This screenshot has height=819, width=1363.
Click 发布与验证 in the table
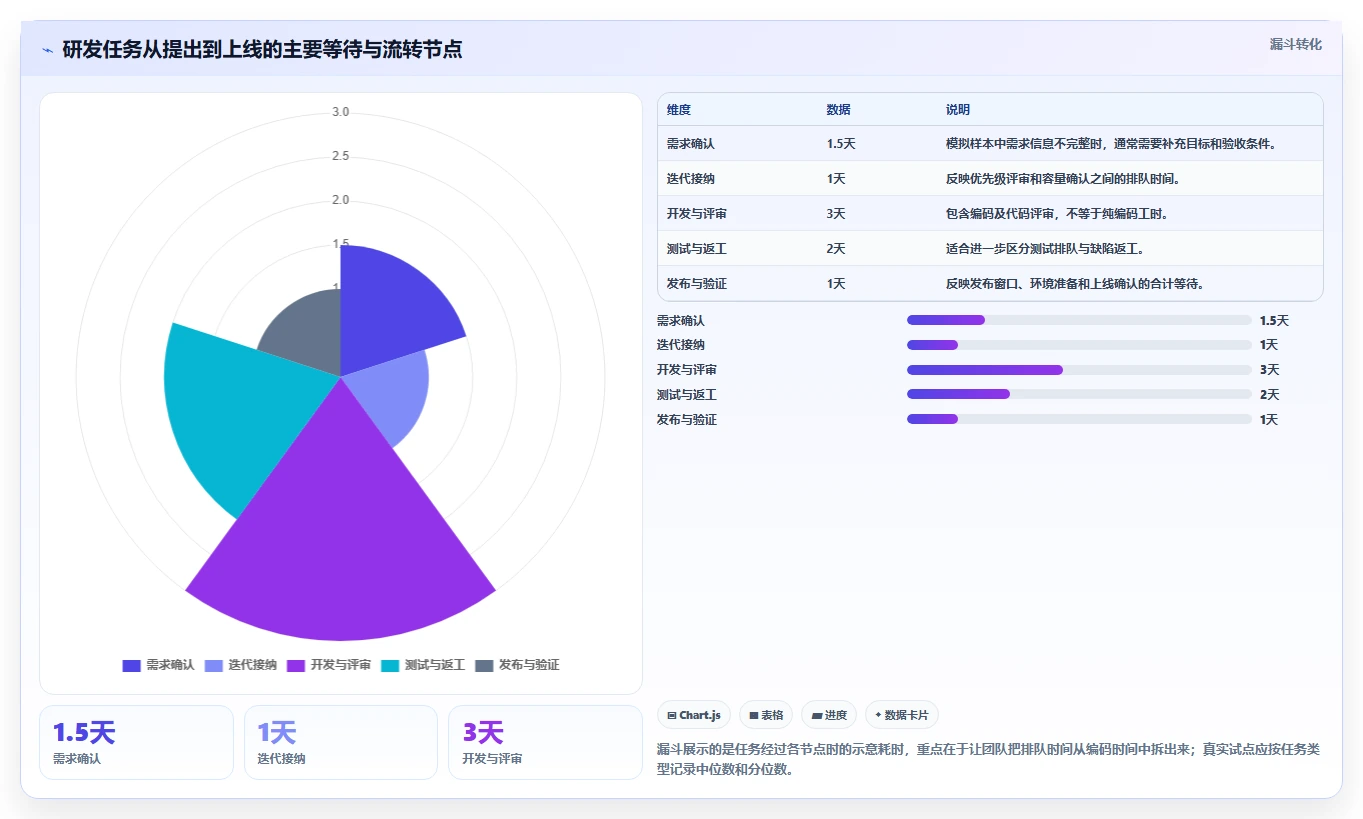pos(697,284)
